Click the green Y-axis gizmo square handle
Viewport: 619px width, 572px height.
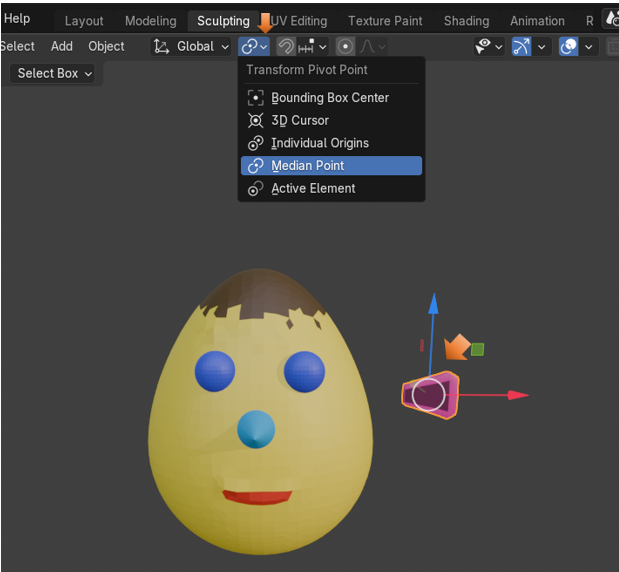pos(478,349)
